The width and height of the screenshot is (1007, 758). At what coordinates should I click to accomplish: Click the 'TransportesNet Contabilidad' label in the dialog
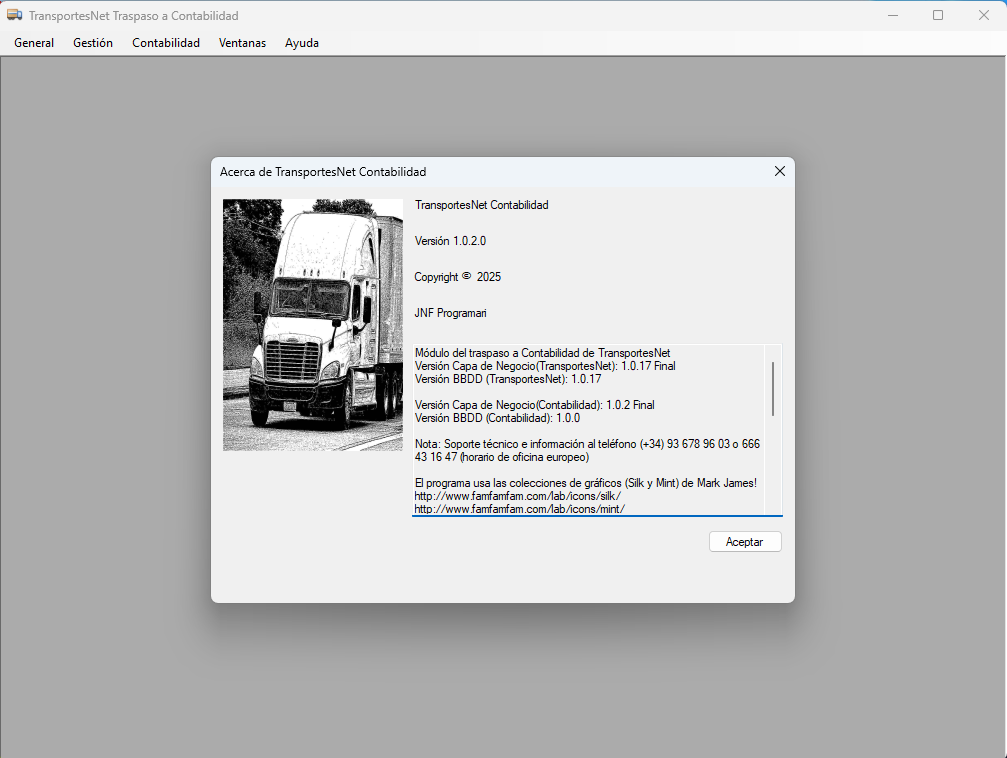click(x=481, y=204)
